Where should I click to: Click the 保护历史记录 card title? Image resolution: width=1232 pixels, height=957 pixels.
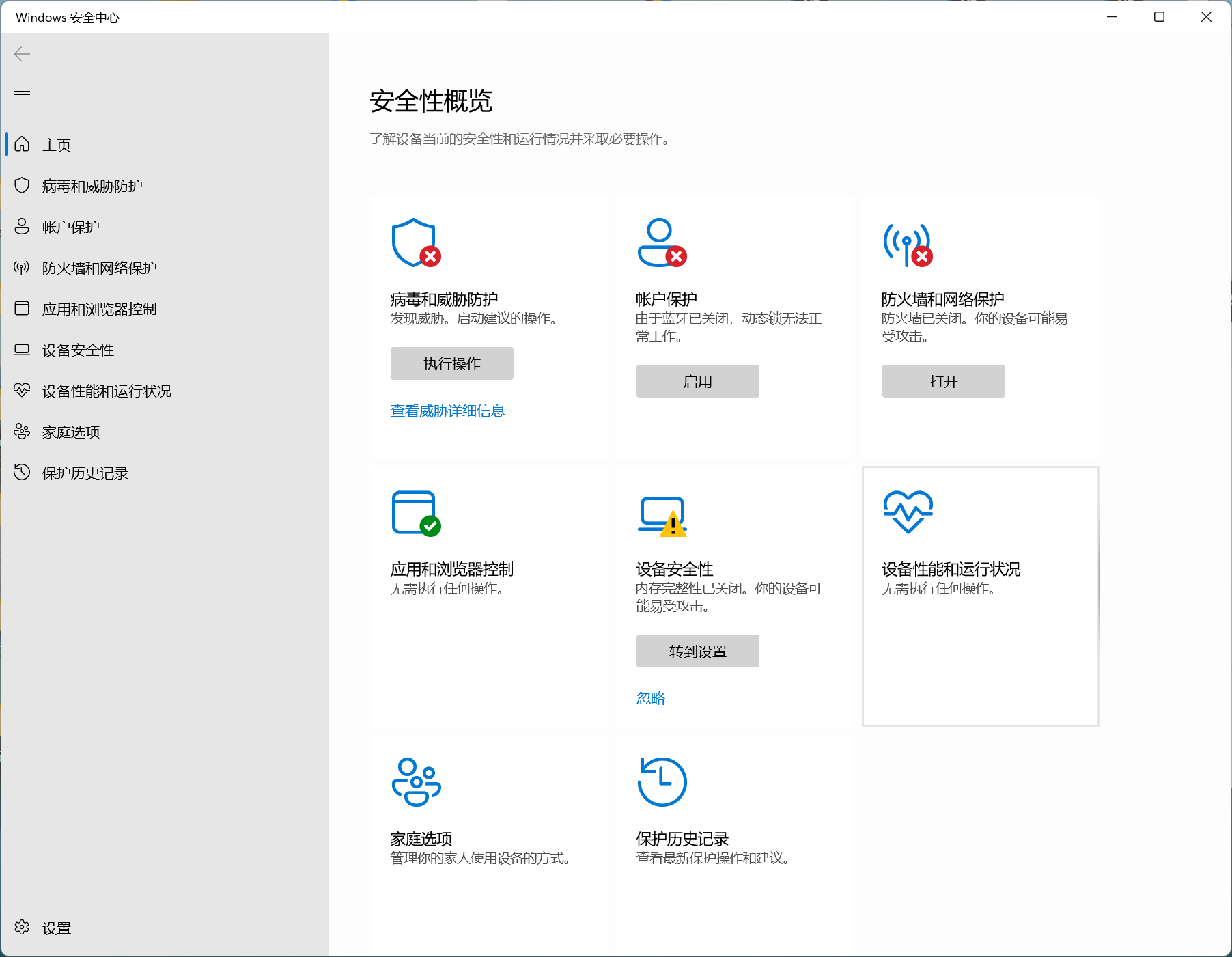click(683, 839)
